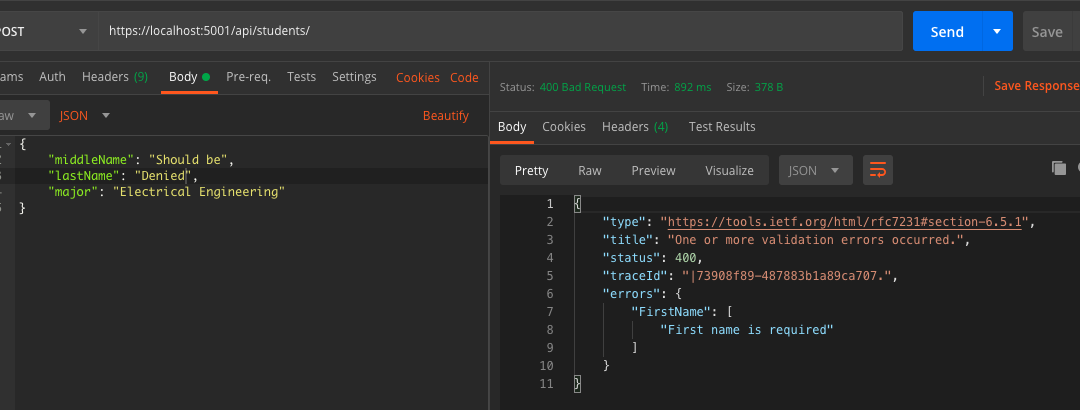The image size is (1080, 410).
Task: Switch response view to Preview
Action: [x=653, y=170]
